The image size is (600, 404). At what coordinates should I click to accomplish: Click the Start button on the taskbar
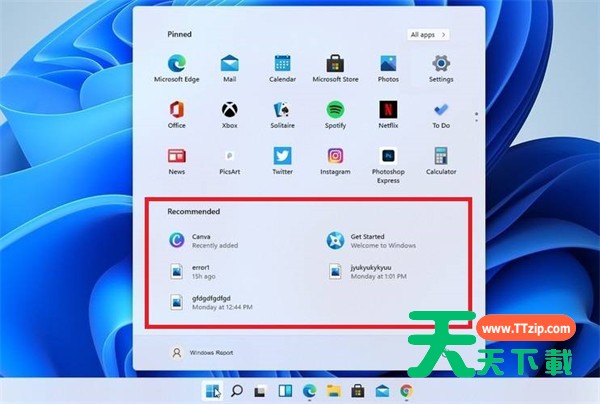[212, 391]
